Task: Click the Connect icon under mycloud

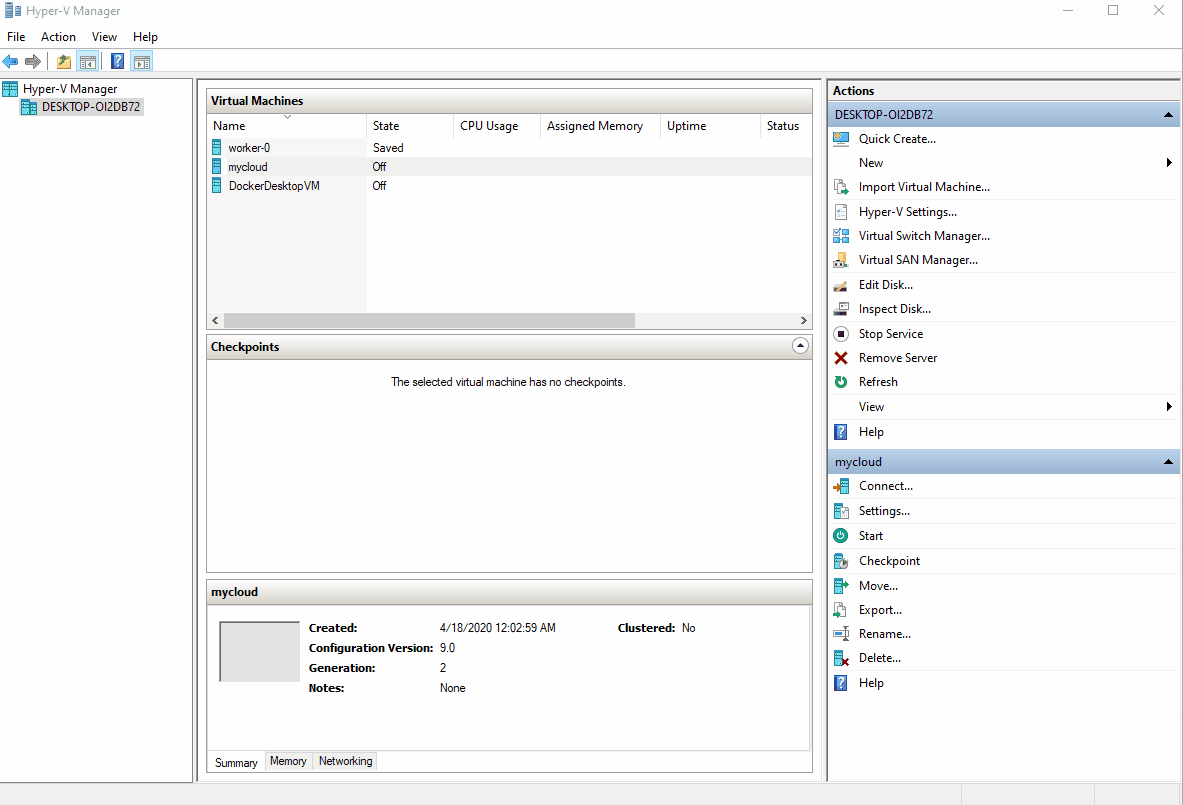Action: 840,487
